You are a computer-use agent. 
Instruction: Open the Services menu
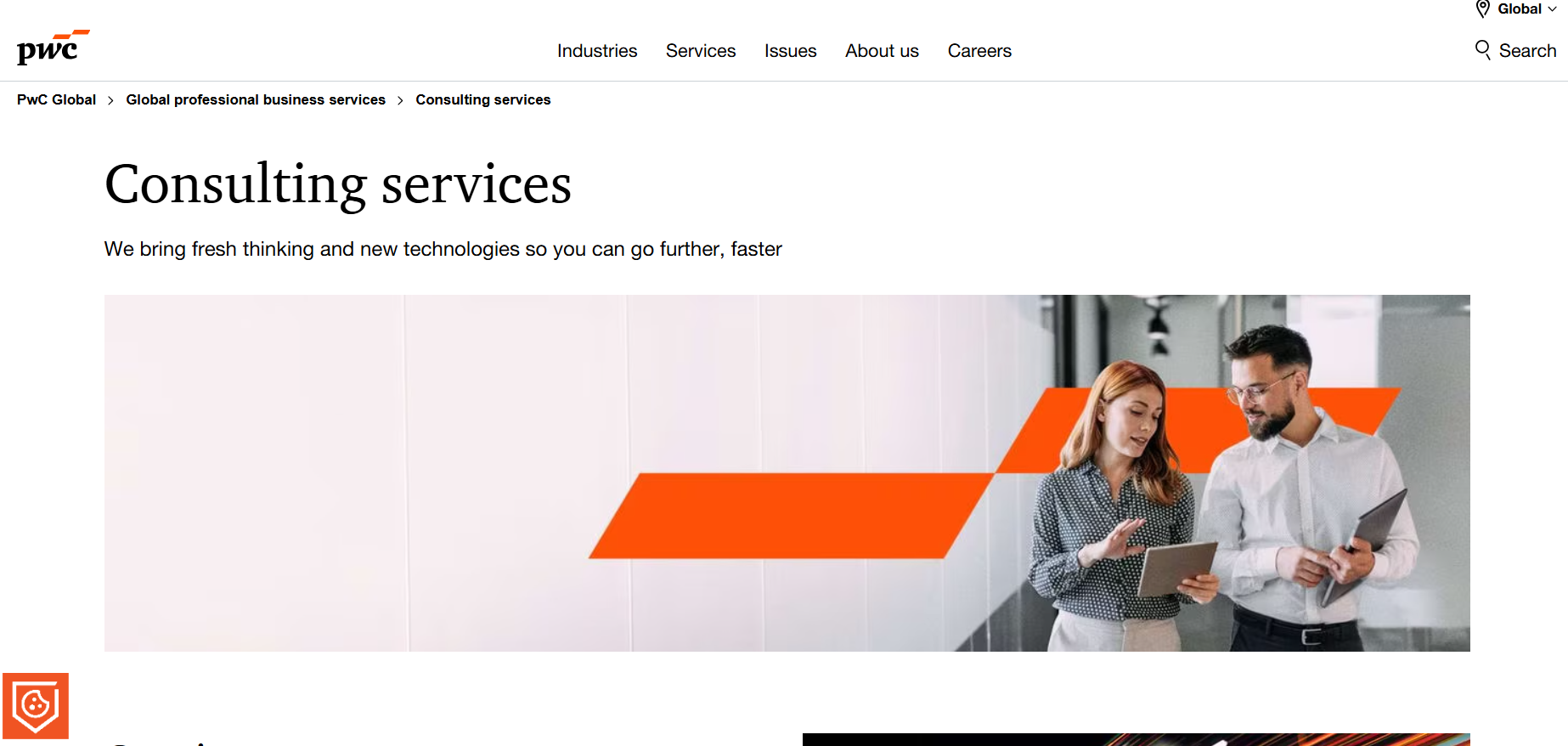pyautogui.click(x=701, y=51)
